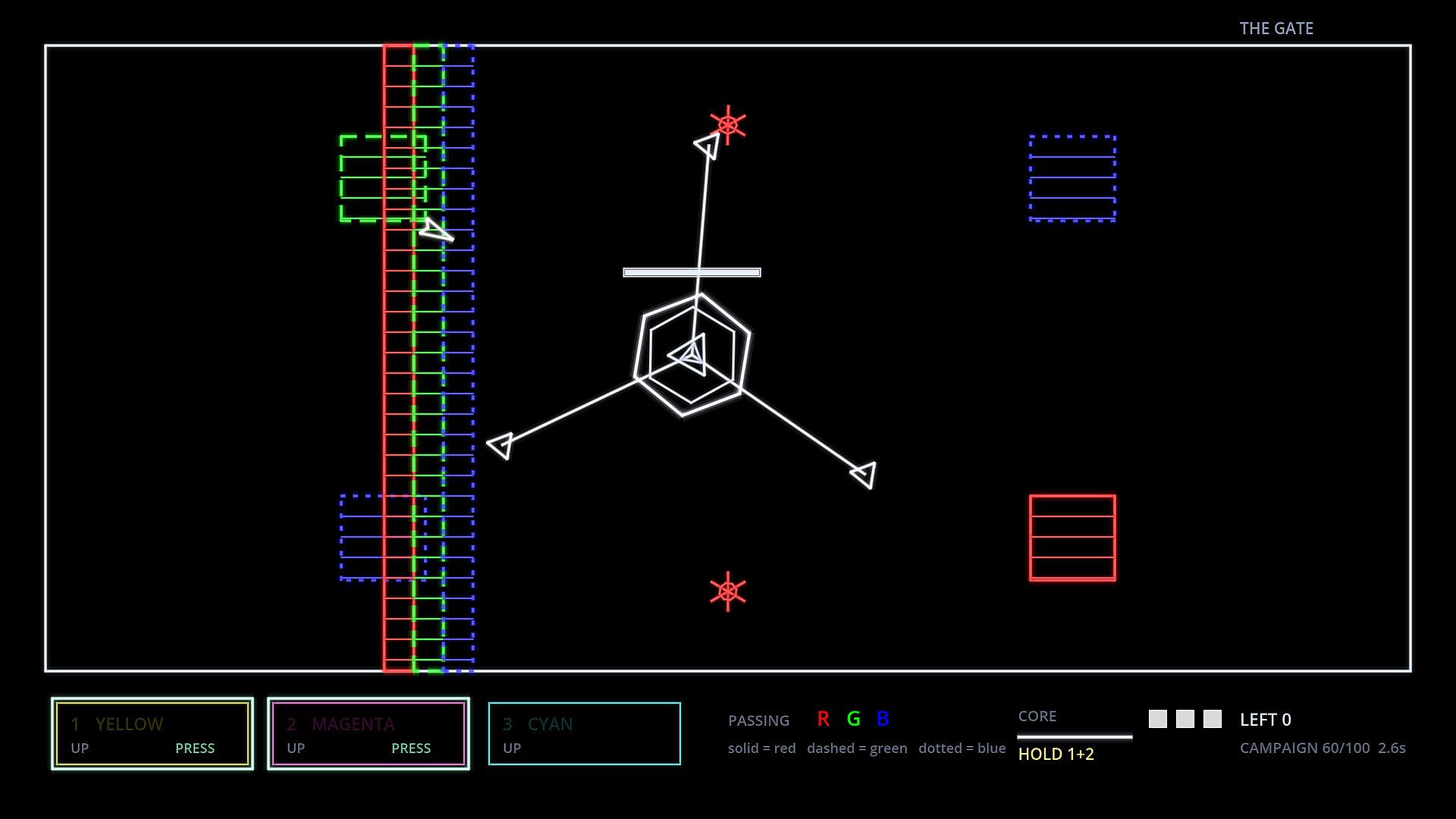Click the green G passing indicator
The height and width of the screenshot is (819, 1456).
[x=853, y=719]
